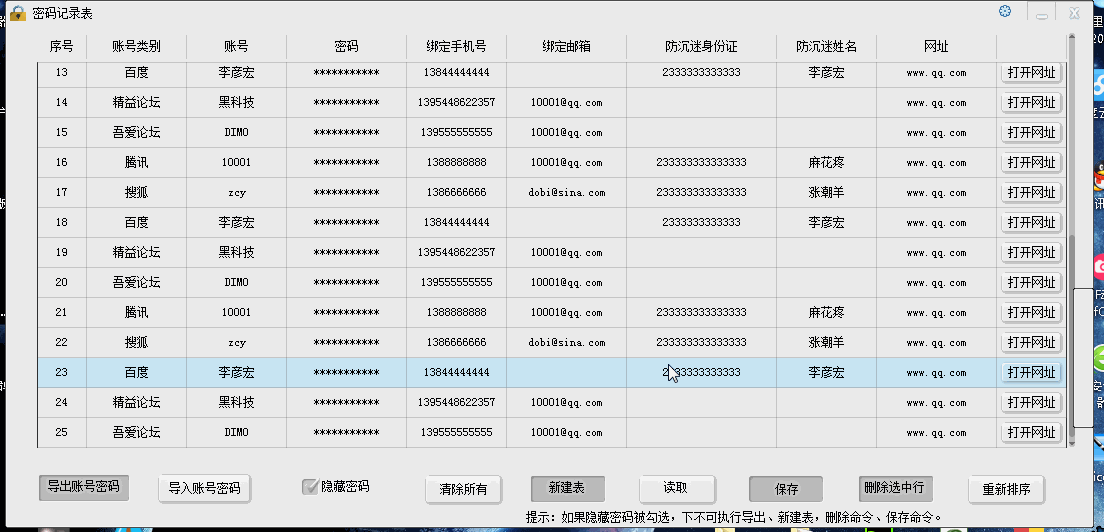
Task: Open website for row 18
Action: point(1031,222)
